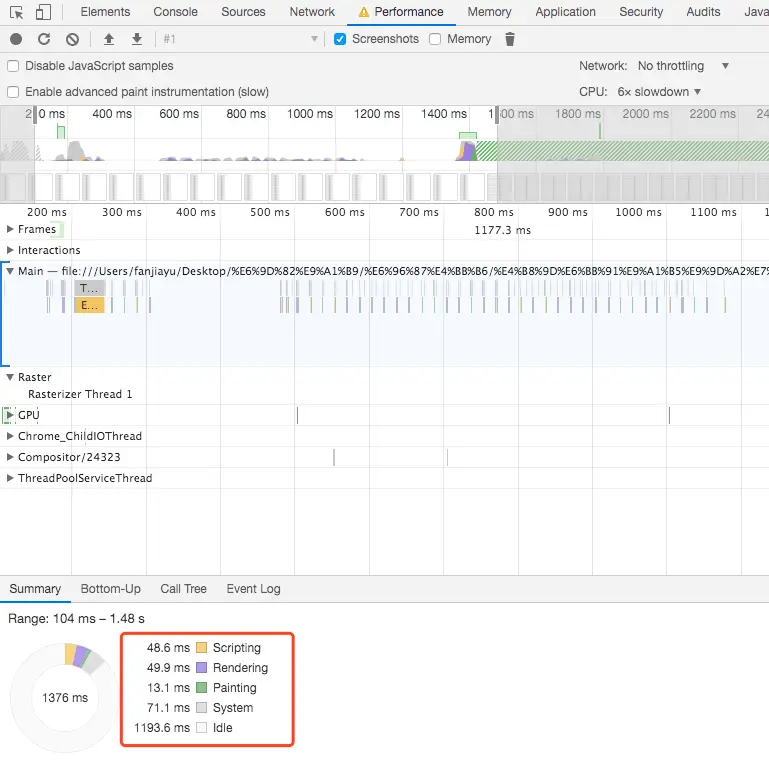Click the 71.1 ms System value
The height and width of the screenshot is (760, 769).
pyautogui.click(x=168, y=708)
